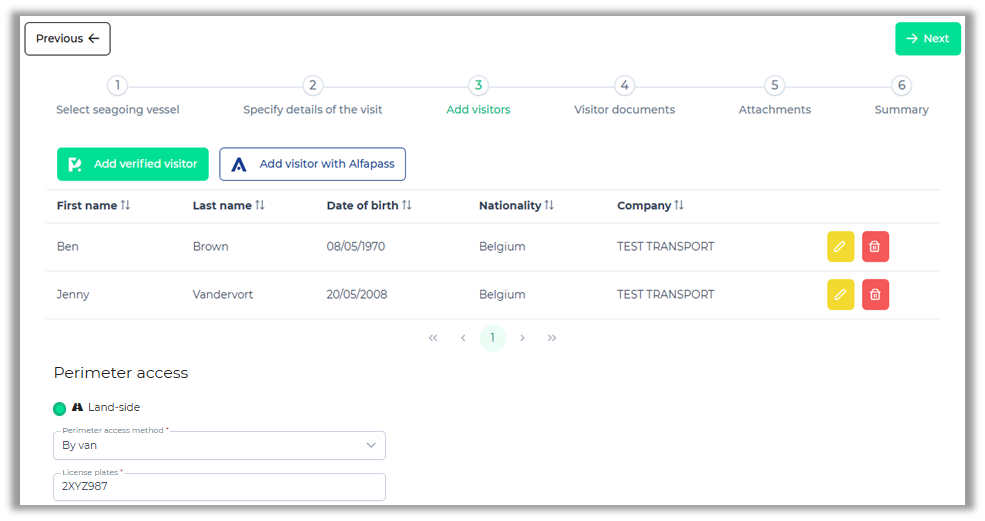The height and width of the screenshot is (521, 985).
Task: Delete Jenny Vandervort from visitors list
Action: [x=875, y=295]
